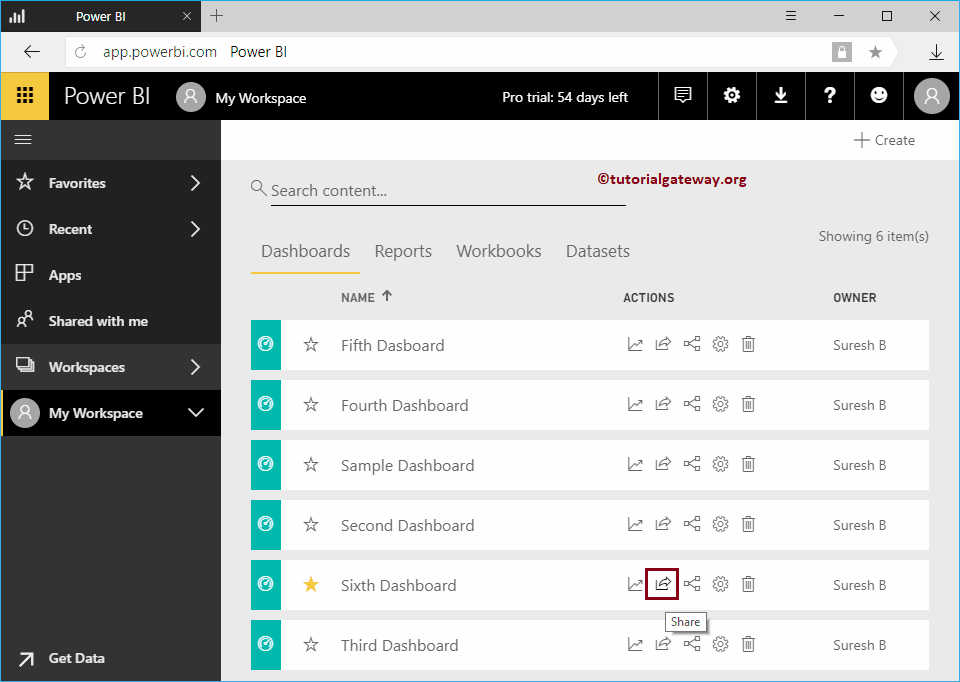The height and width of the screenshot is (682, 960).
Task: Open usage metrics for Fifth Dasboard
Action: pos(635,343)
